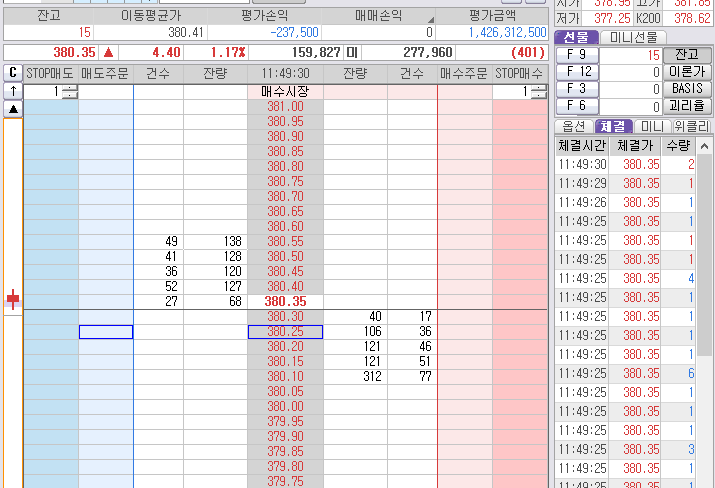Click the 평가금액 value 1,426,312,500

tap(508, 32)
